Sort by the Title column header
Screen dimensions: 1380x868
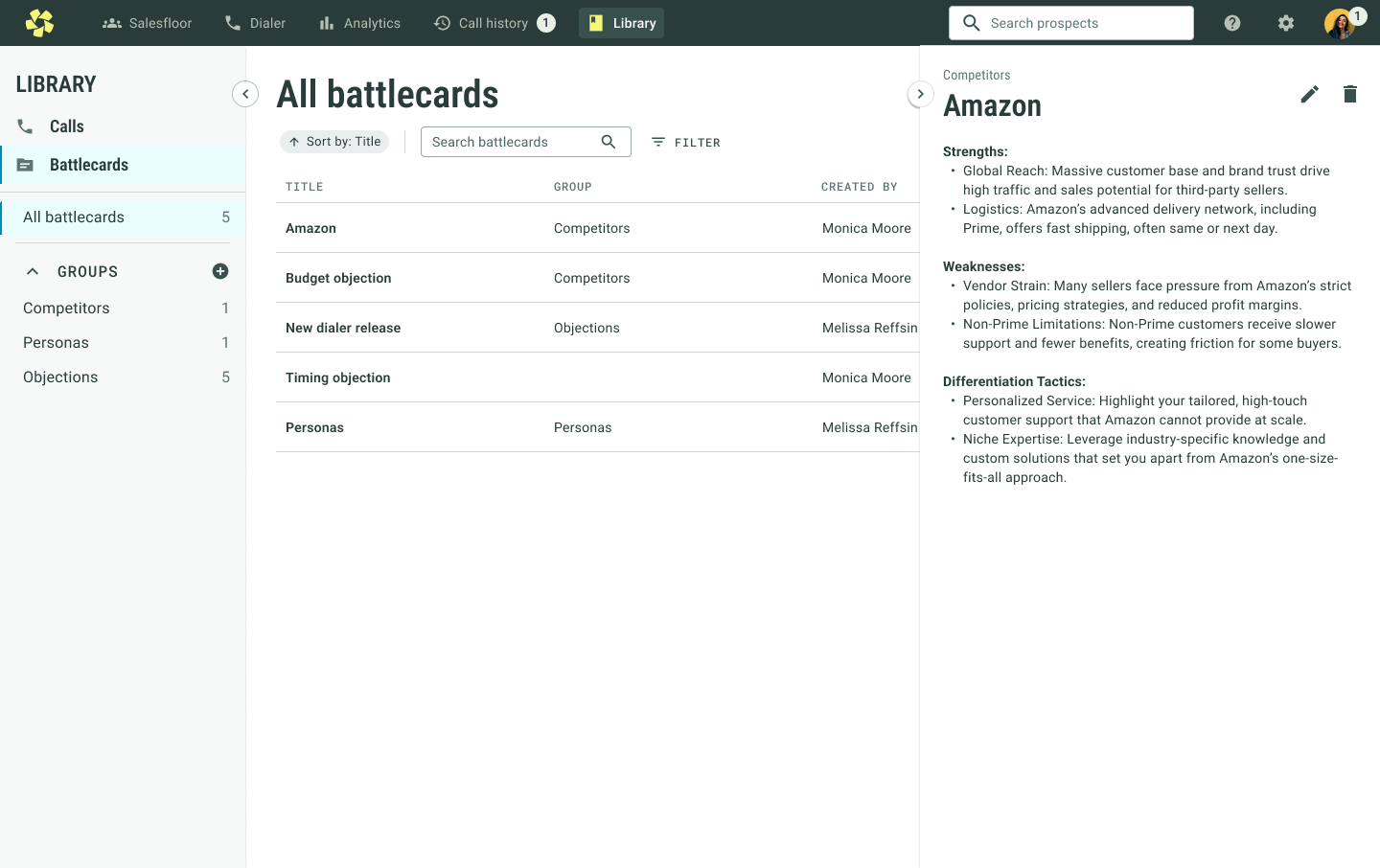point(305,187)
